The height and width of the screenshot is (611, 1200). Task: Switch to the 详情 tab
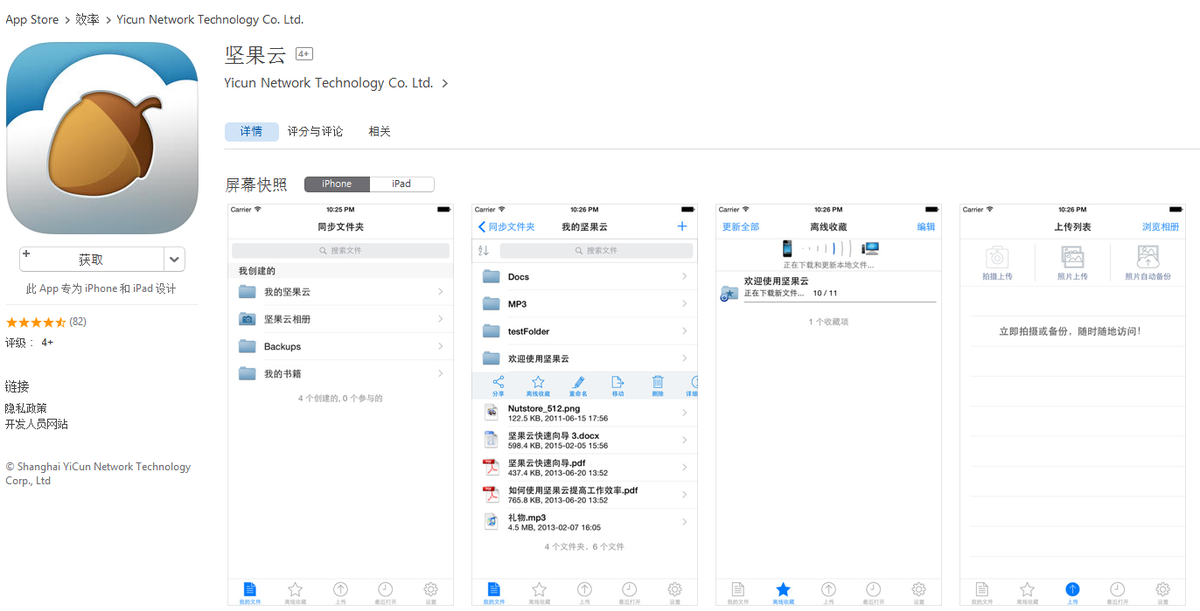[x=251, y=132]
